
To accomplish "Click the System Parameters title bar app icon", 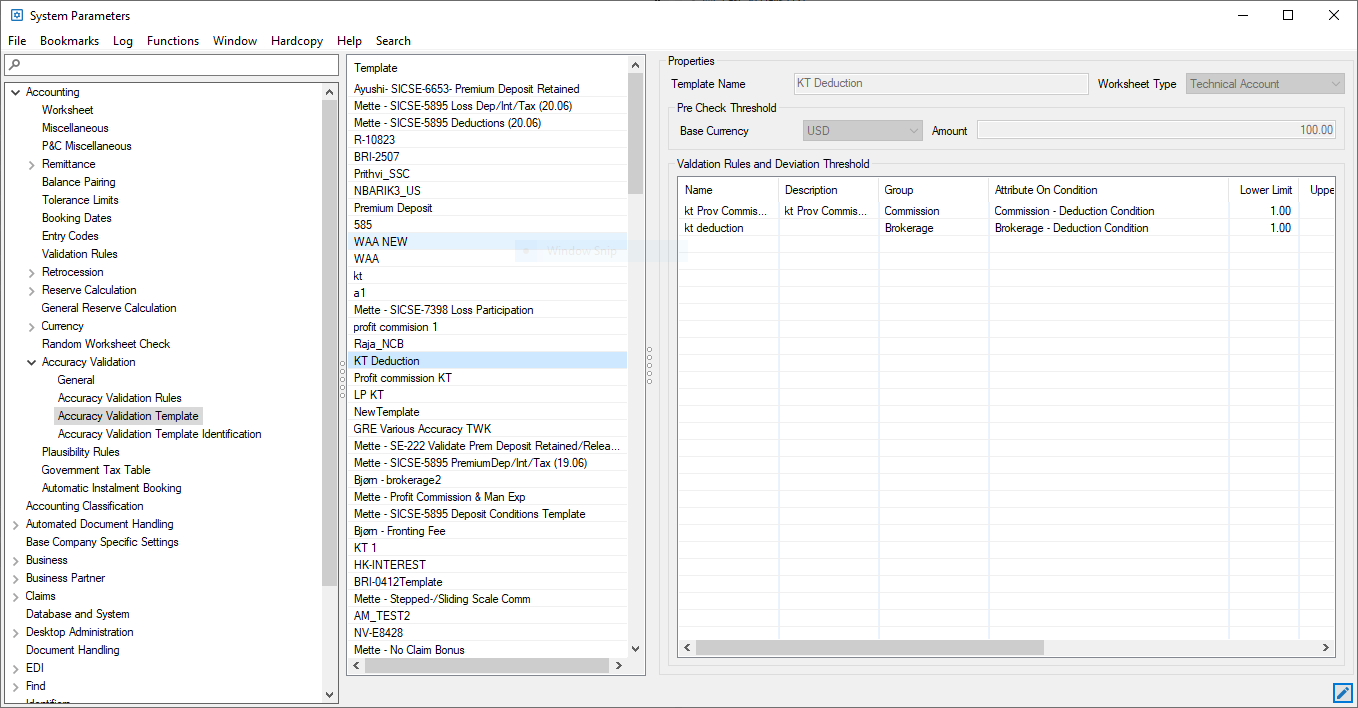I will click(x=16, y=15).
